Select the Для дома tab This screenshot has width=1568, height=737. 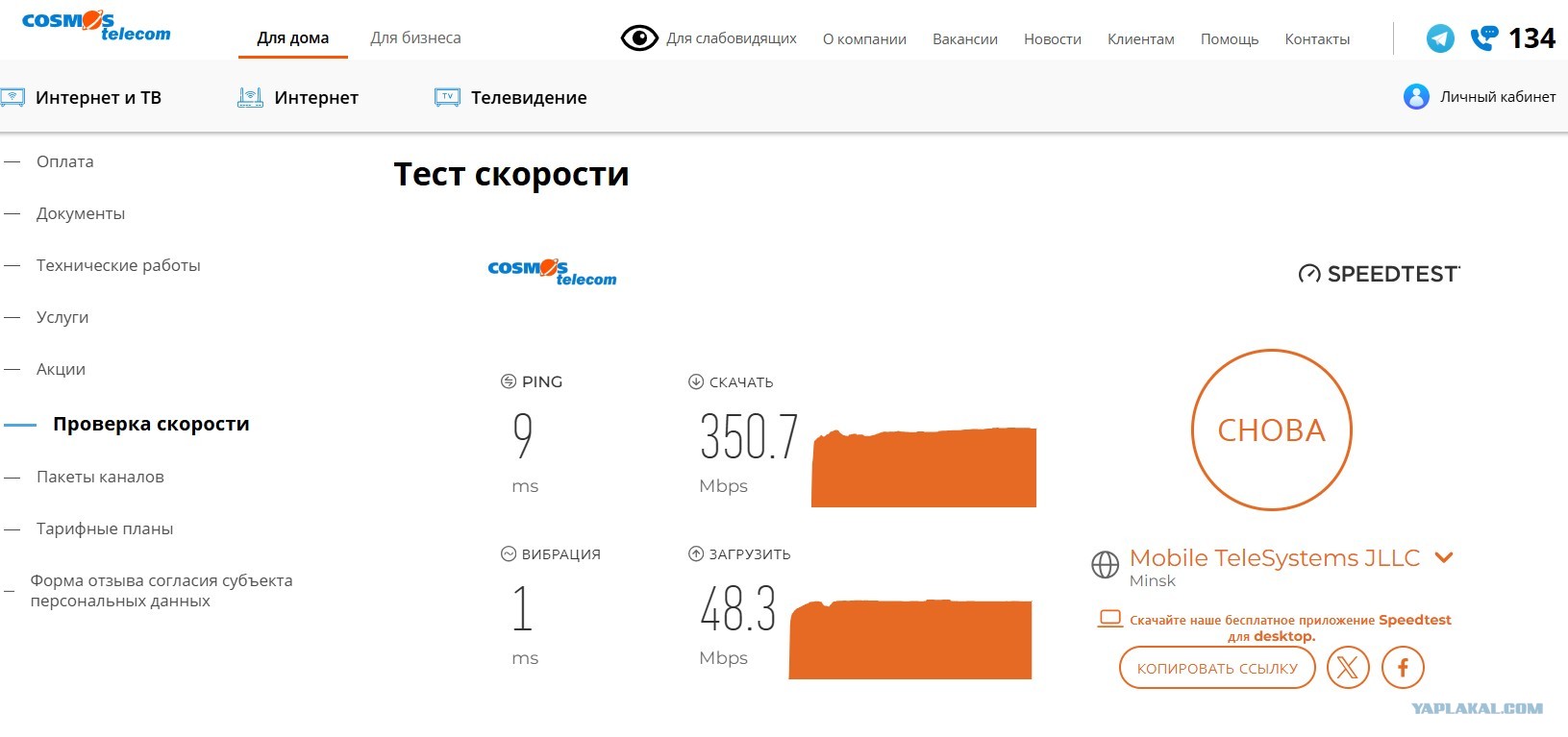[x=292, y=38]
